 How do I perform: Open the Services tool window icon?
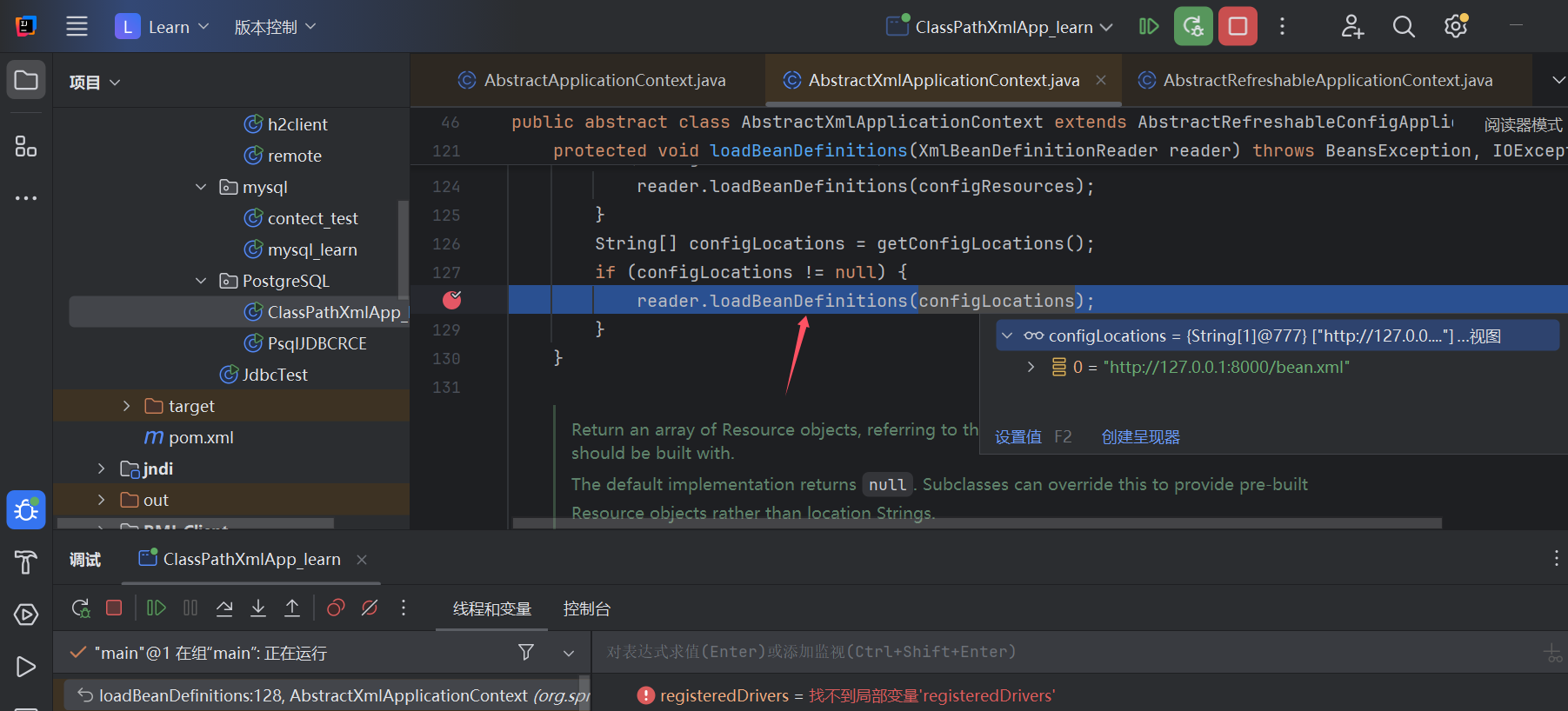pyautogui.click(x=26, y=615)
